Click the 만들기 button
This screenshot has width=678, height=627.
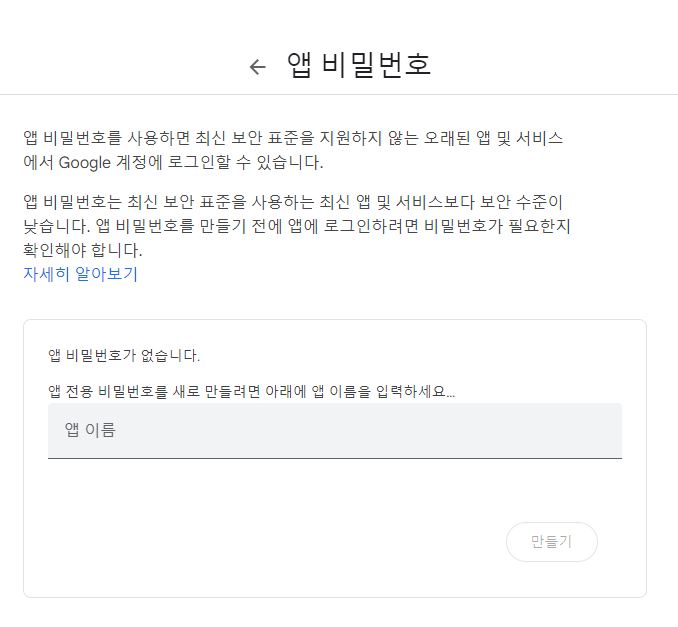[x=552, y=541]
